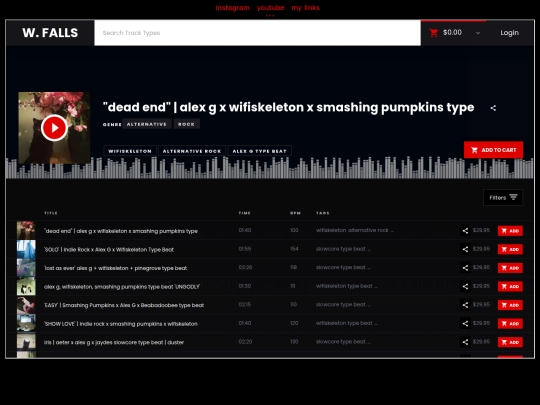
Task: Open iris aeter slowcore title
Action: click(114, 343)
